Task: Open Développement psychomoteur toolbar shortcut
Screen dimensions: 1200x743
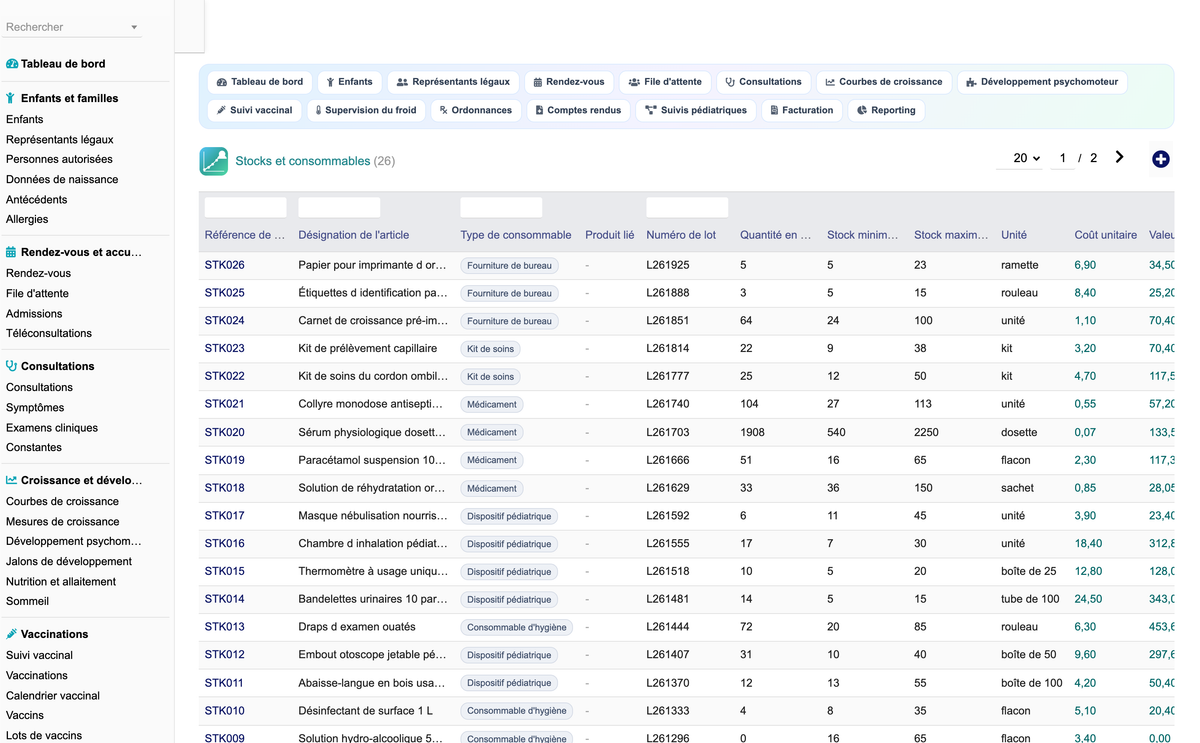Action: pos(1042,82)
